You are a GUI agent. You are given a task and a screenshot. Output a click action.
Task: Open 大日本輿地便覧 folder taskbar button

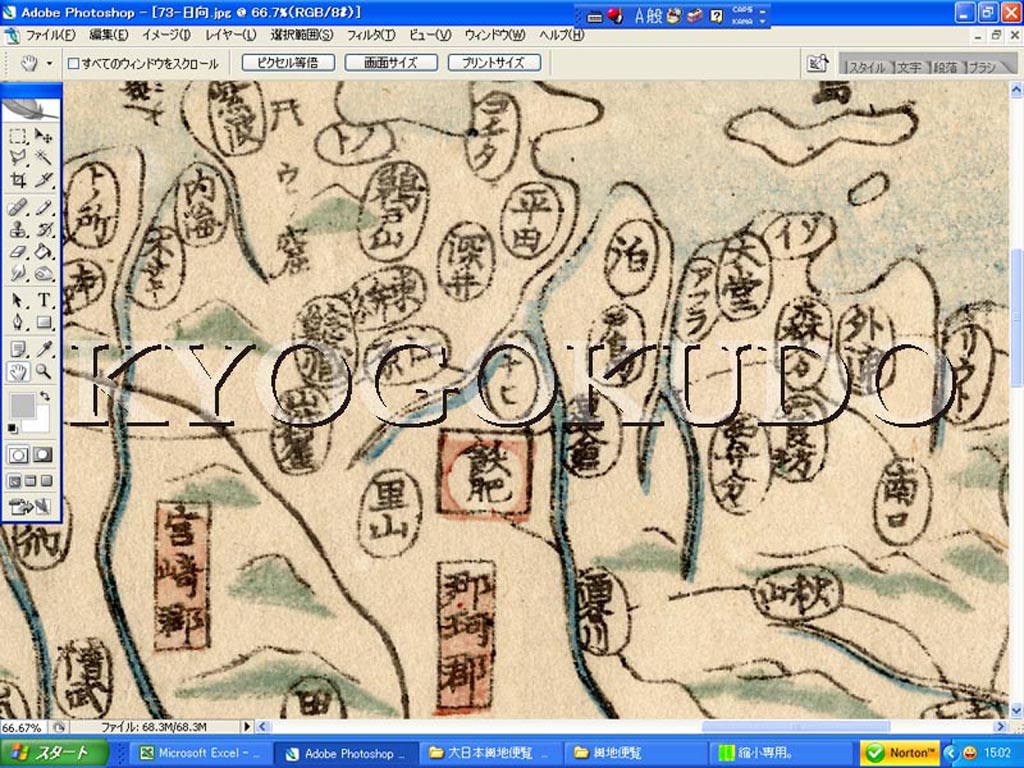click(x=489, y=753)
